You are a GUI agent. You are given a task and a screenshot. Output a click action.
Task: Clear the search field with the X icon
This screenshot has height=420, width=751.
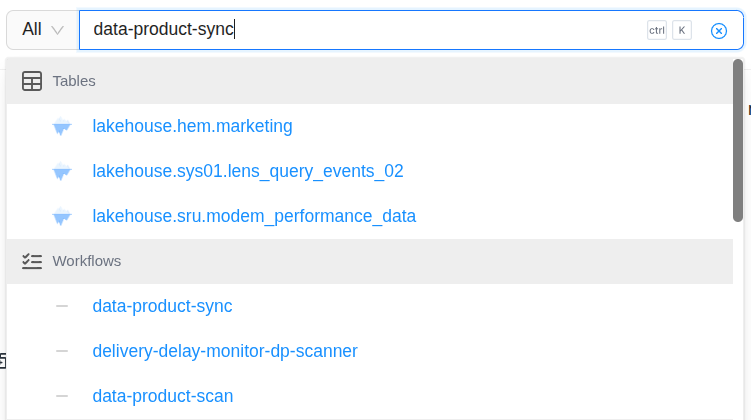point(718,31)
